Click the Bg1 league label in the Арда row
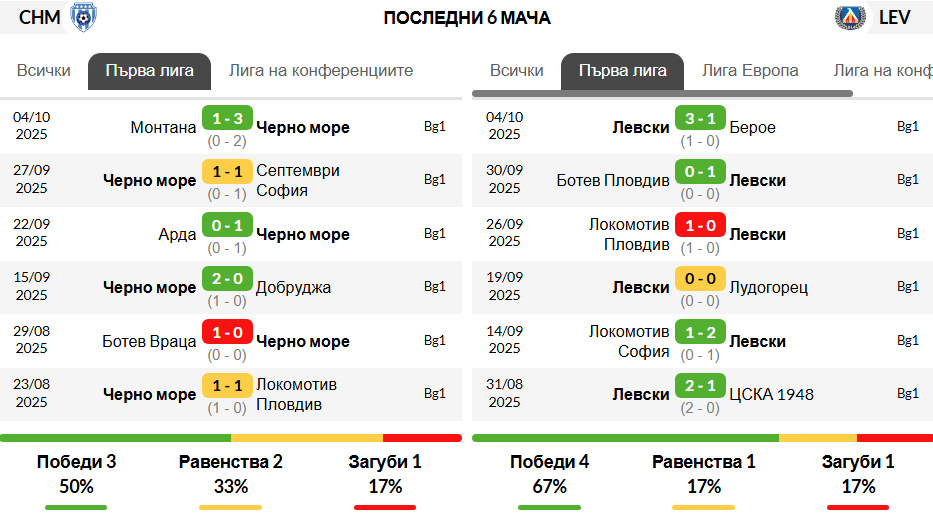933x519 pixels. click(x=434, y=233)
